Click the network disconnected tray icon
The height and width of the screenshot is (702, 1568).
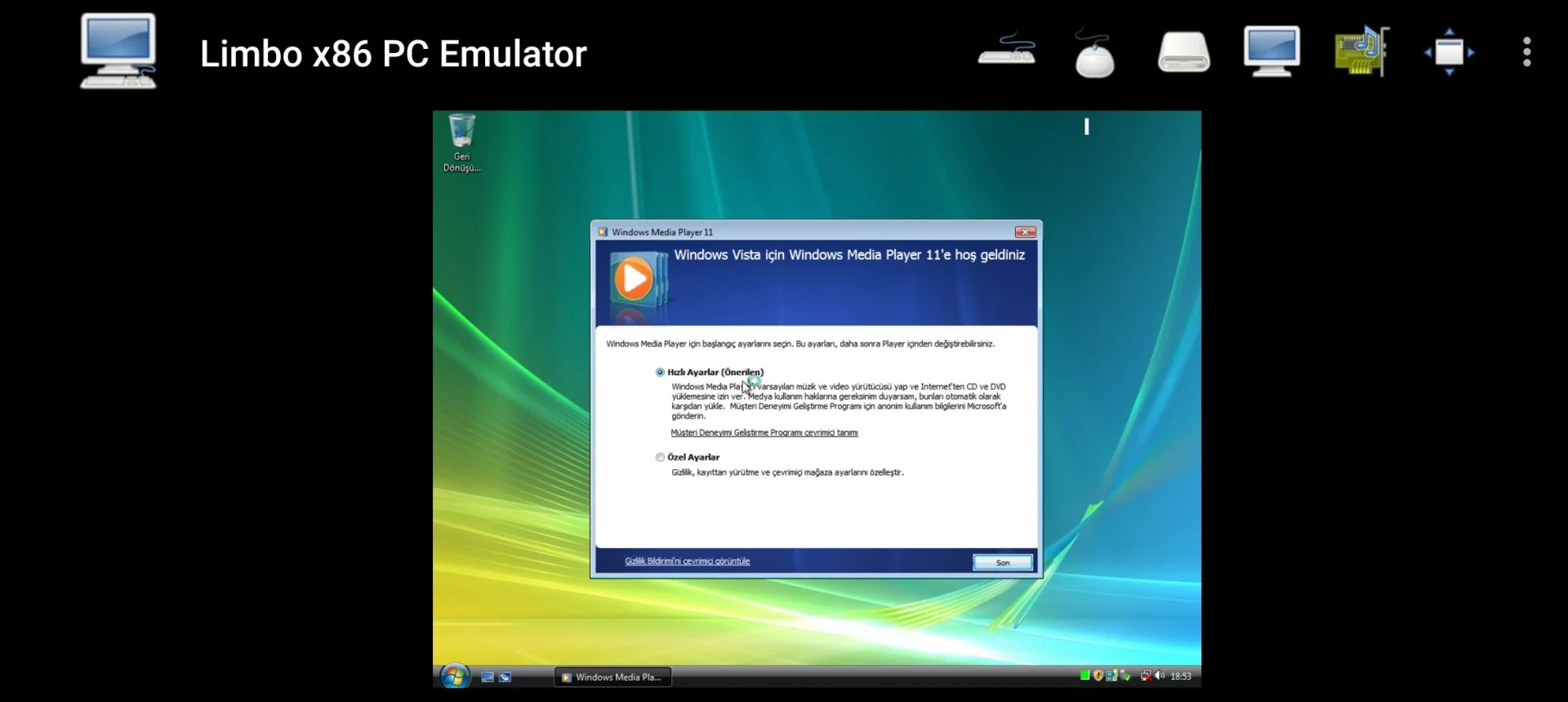(1145, 675)
